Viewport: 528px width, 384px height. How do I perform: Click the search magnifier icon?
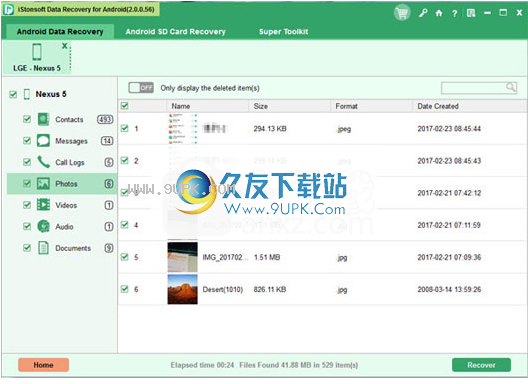tap(511, 88)
